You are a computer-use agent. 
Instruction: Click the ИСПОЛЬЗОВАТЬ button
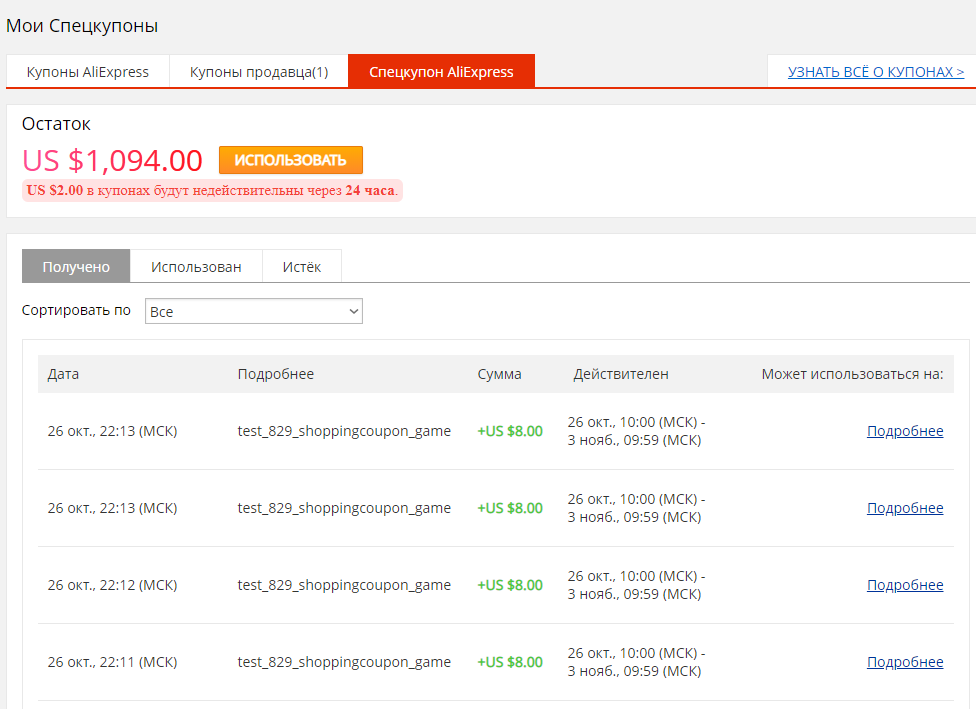291,160
